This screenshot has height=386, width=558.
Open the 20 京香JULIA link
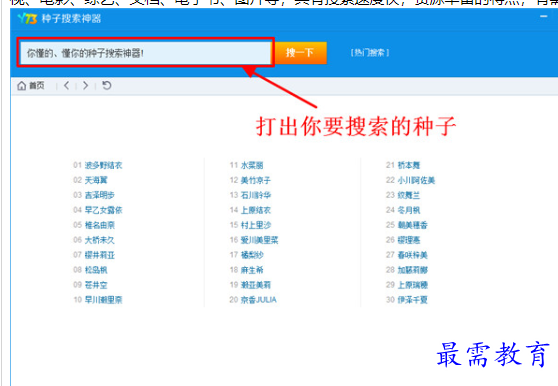point(258,300)
